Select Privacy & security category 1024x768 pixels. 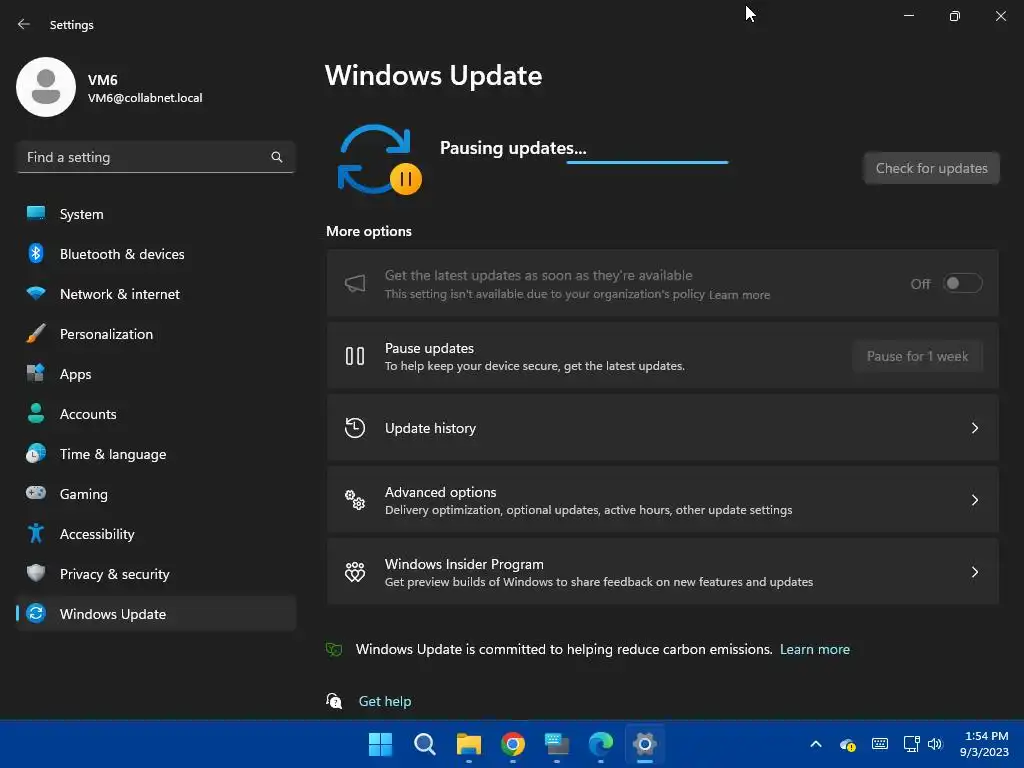pos(156,574)
